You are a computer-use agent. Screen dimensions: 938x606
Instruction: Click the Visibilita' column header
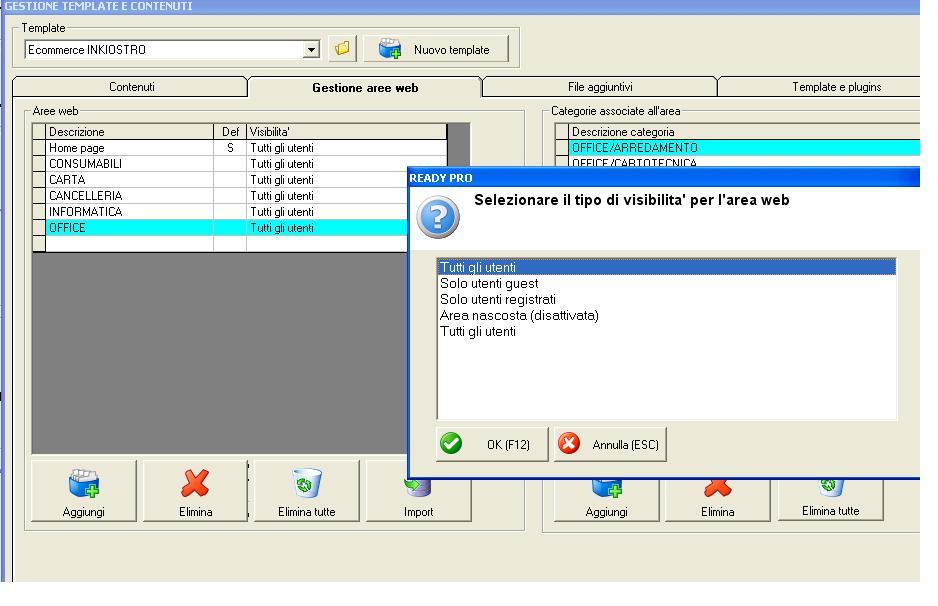point(346,132)
